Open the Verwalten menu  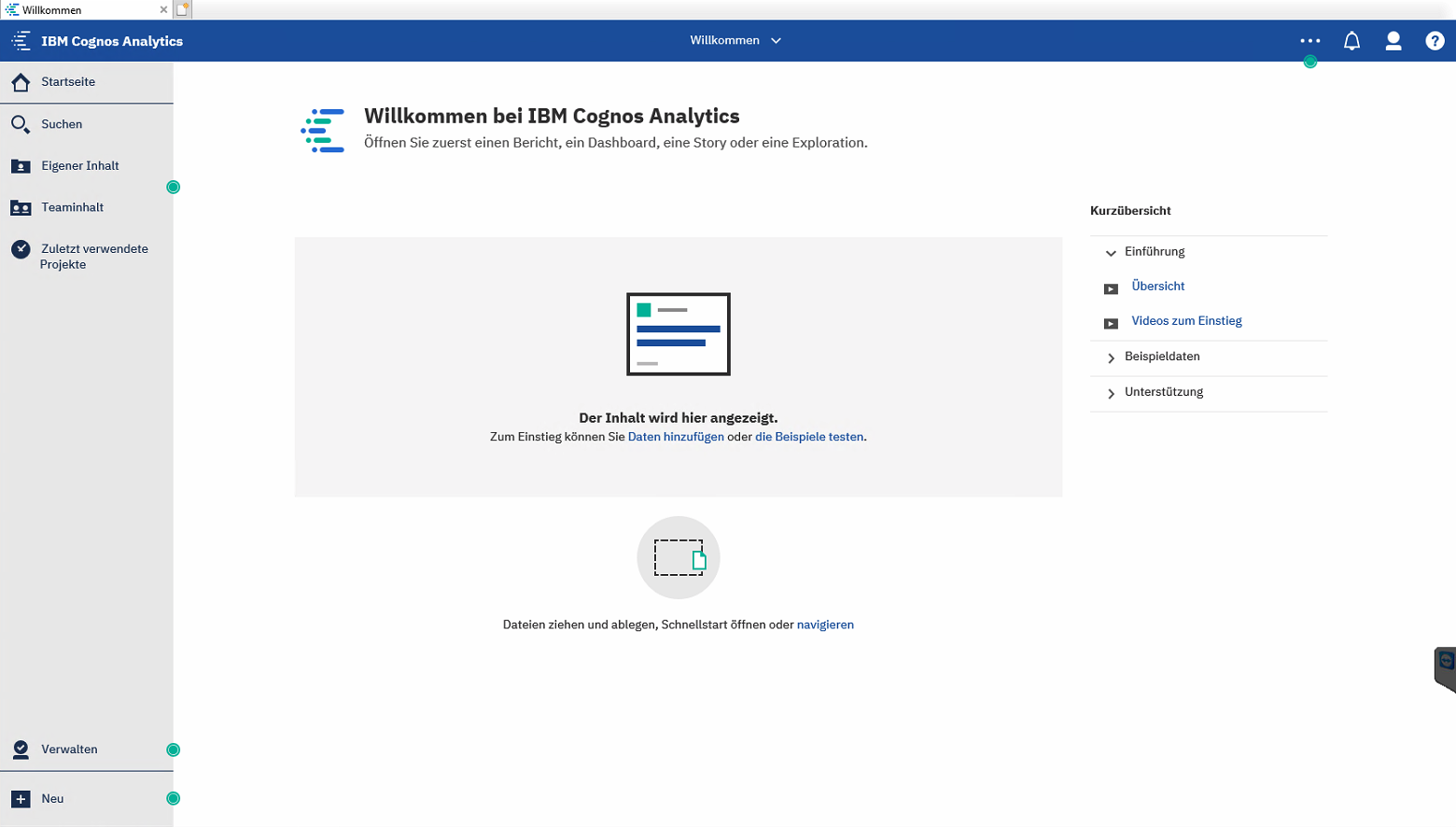click(69, 750)
